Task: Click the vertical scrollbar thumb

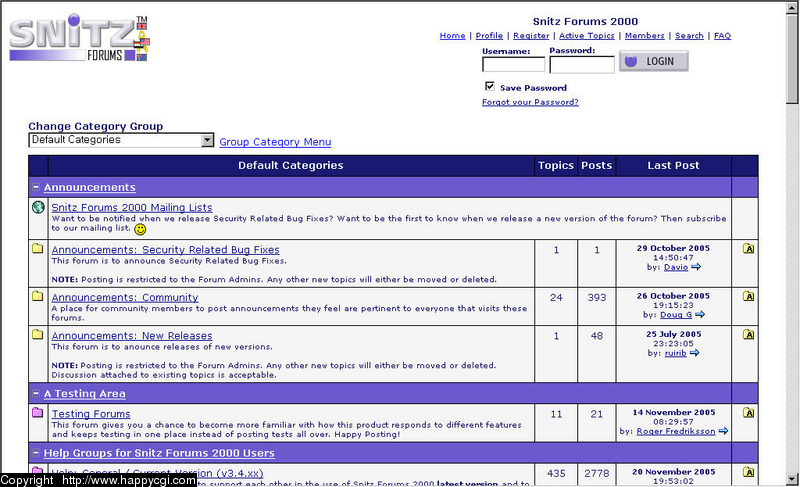Action: (792, 59)
